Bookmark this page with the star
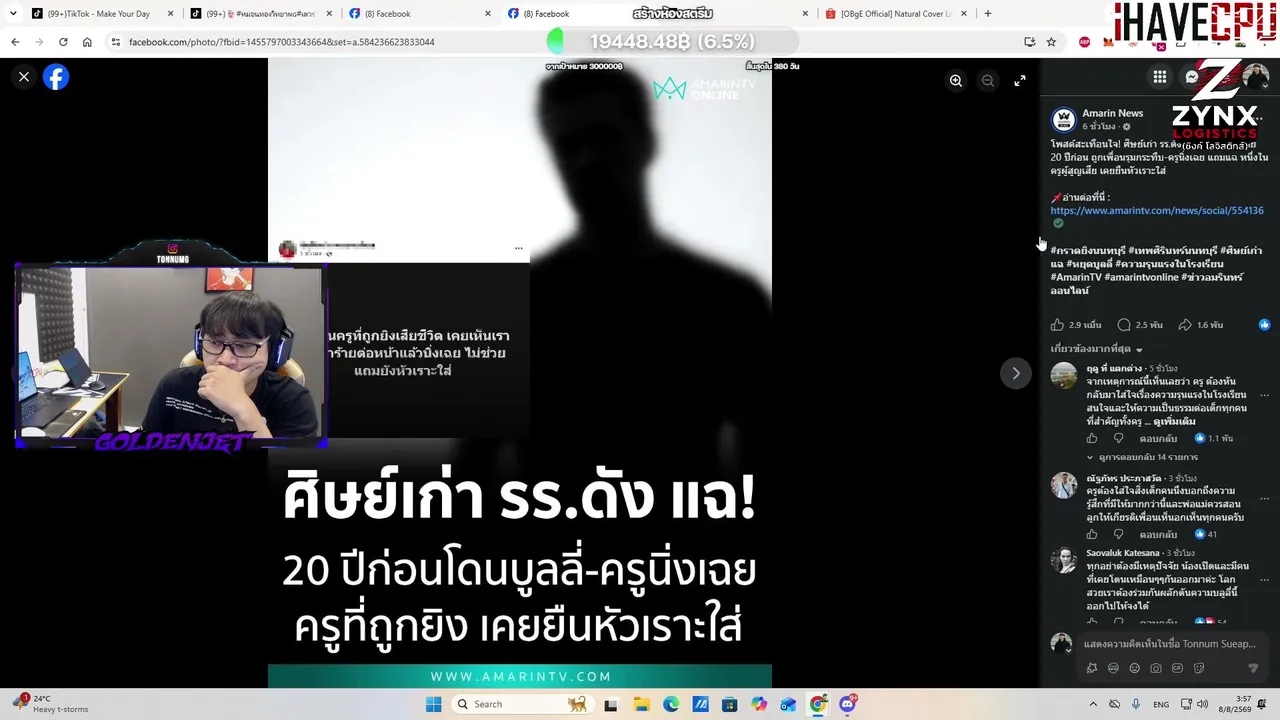The height and width of the screenshot is (720, 1280). coord(1051,42)
